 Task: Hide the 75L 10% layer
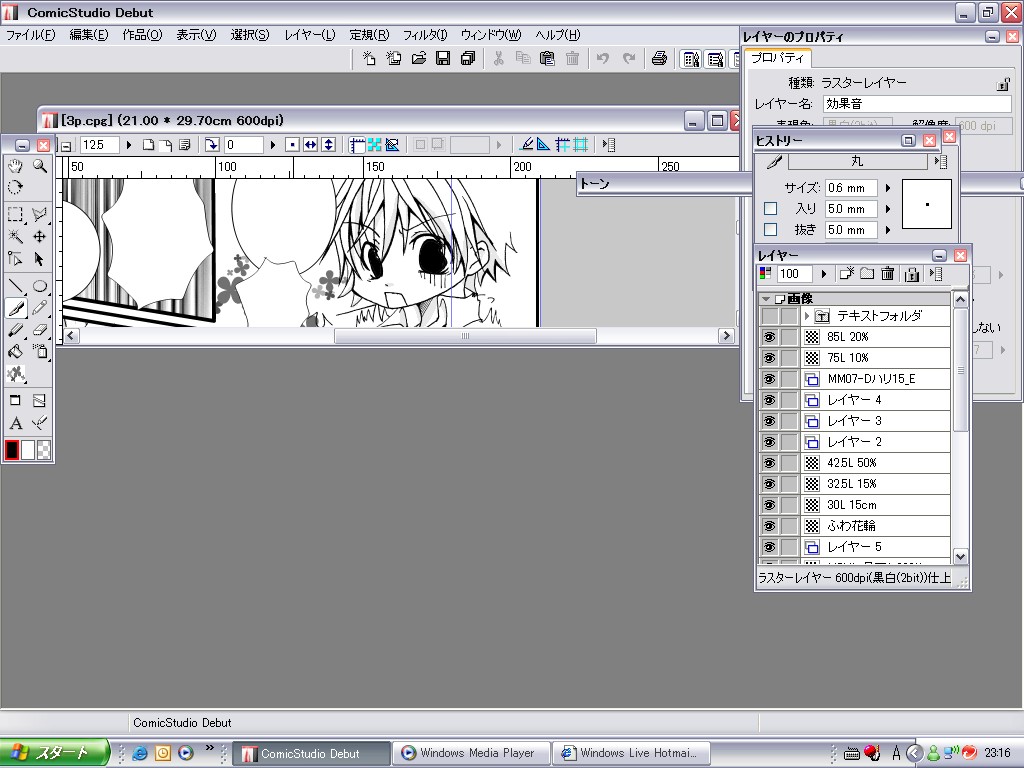(769, 358)
